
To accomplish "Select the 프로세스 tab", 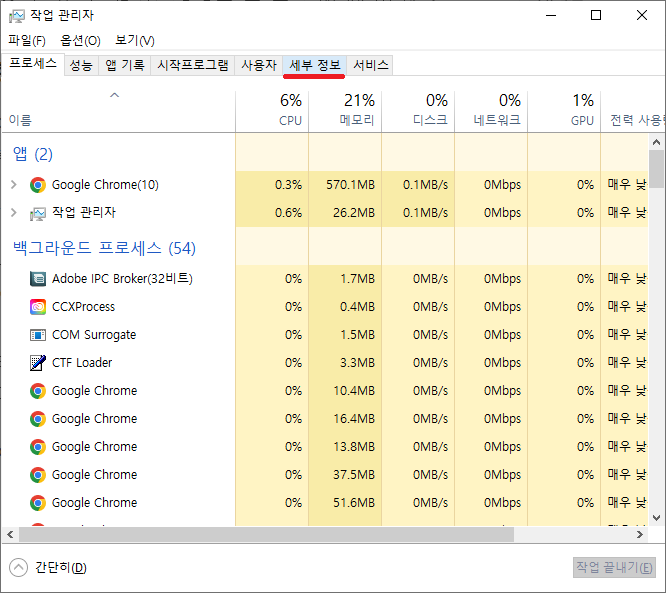I will (x=33, y=64).
